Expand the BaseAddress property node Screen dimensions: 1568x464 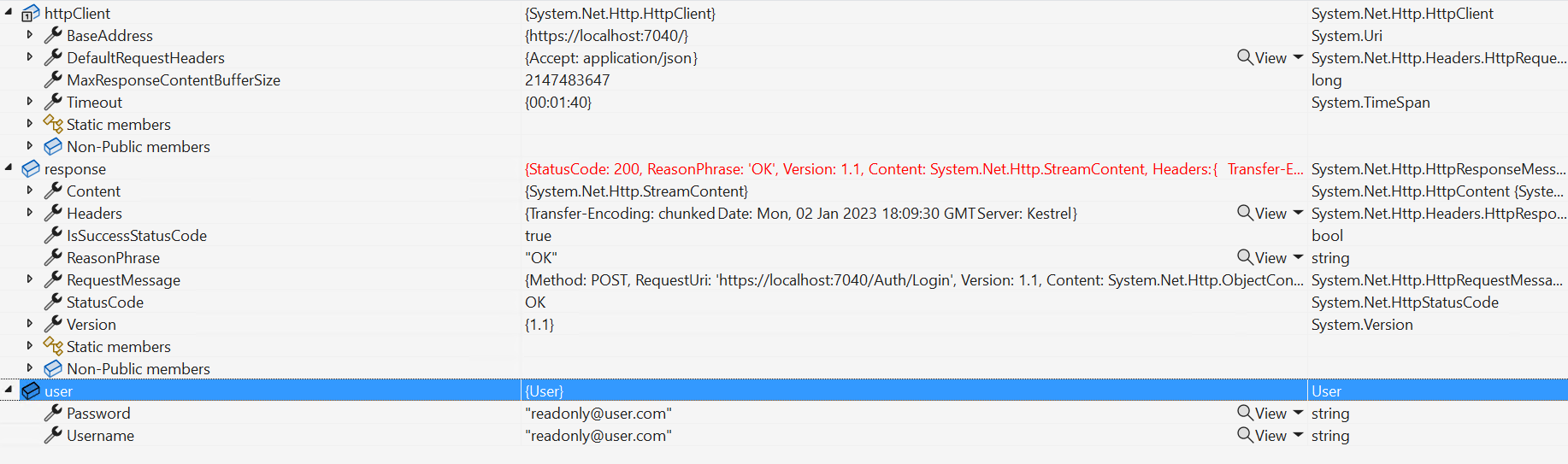coord(30,35)
